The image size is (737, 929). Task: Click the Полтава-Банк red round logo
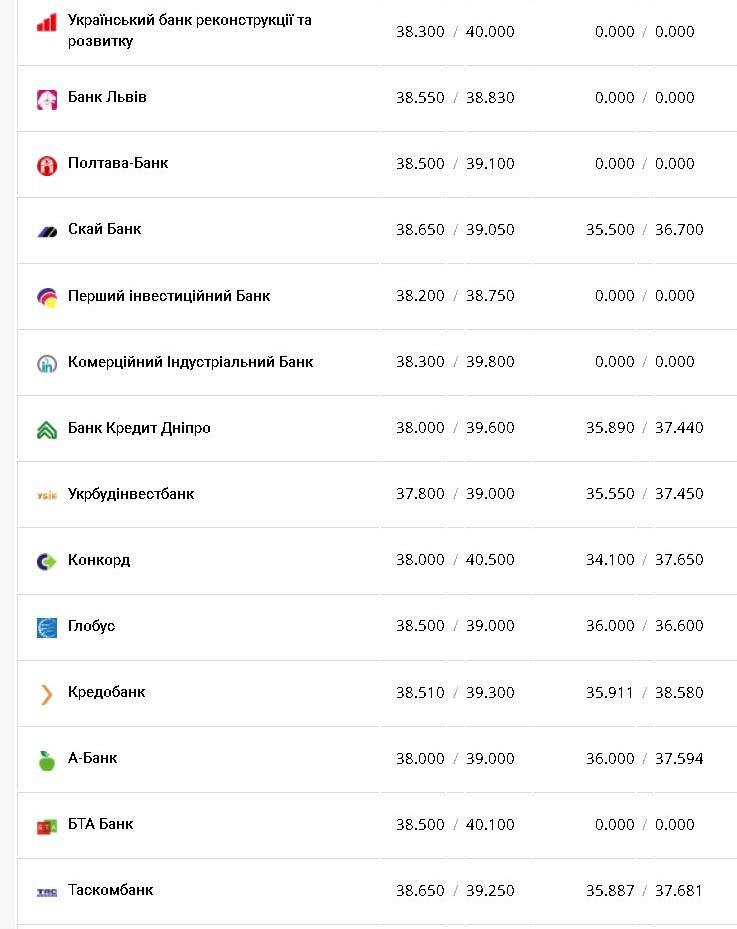47,165
